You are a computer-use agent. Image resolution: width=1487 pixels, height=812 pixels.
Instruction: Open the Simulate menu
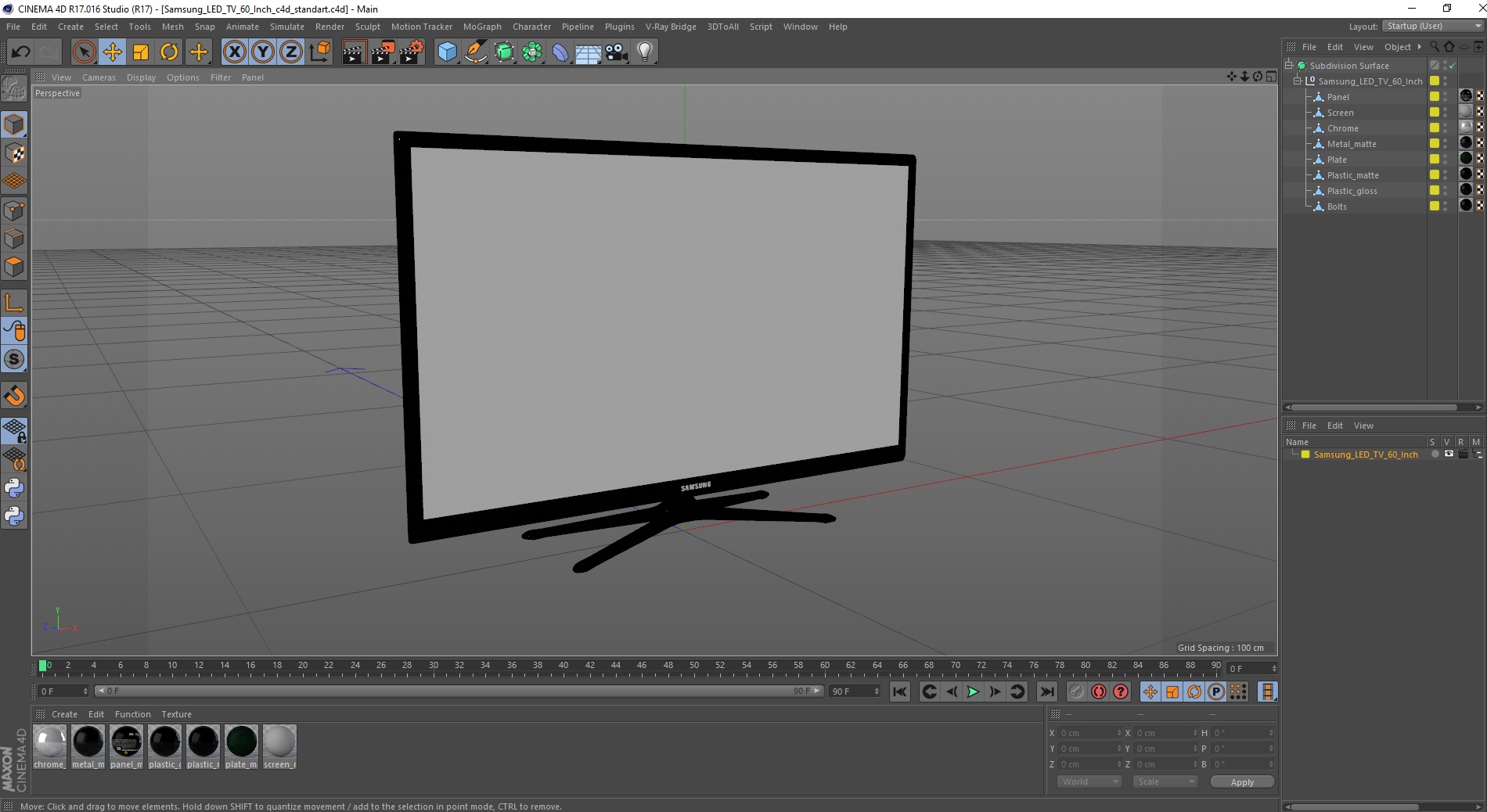pyautogui.click(x=287, y=27)
